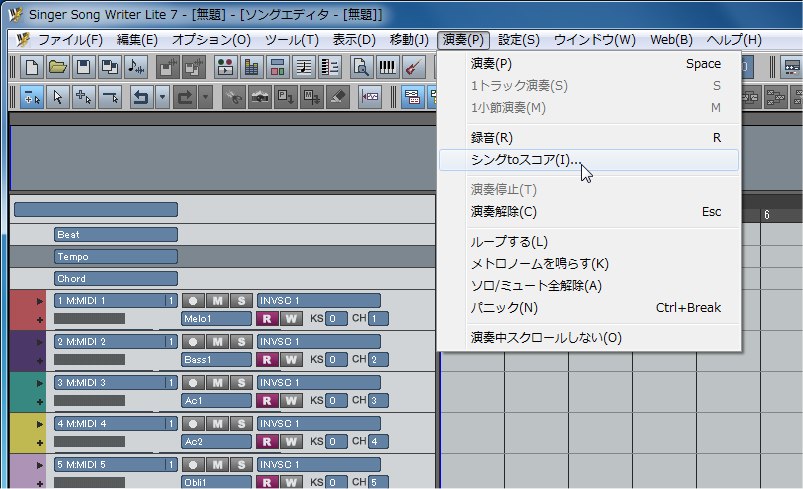Click the eraser tool icon
Viewport: 803px width, 489px height.
(337, 97)
